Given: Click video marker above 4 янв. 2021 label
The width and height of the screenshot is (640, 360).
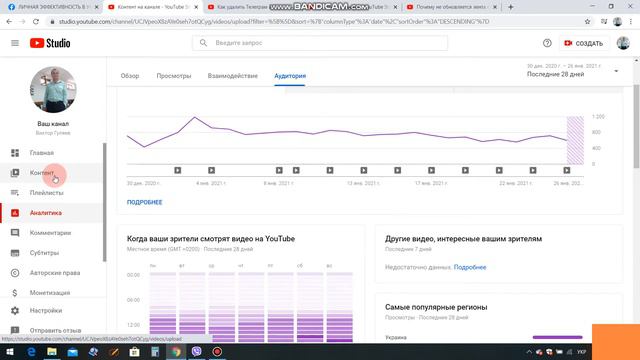Looking at the screenshot, I should click(211, 170).
